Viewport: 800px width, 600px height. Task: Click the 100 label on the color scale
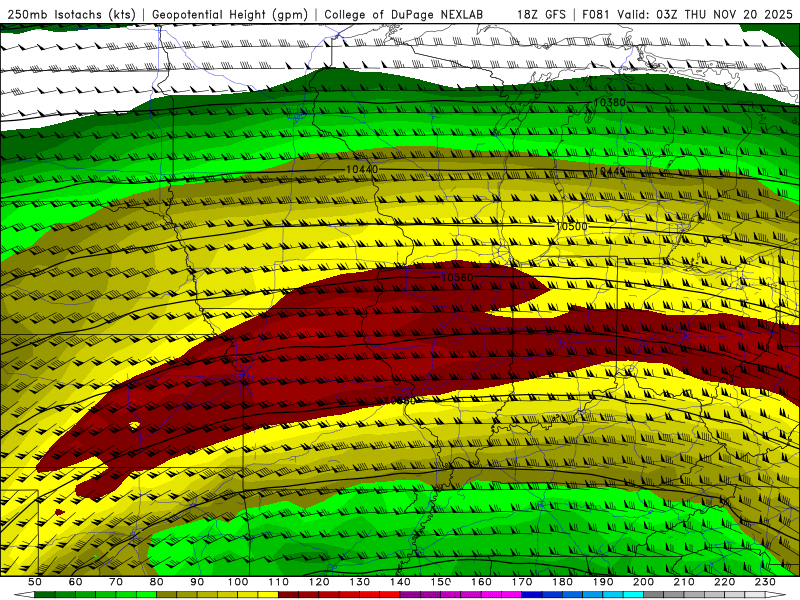pos(238,582)
